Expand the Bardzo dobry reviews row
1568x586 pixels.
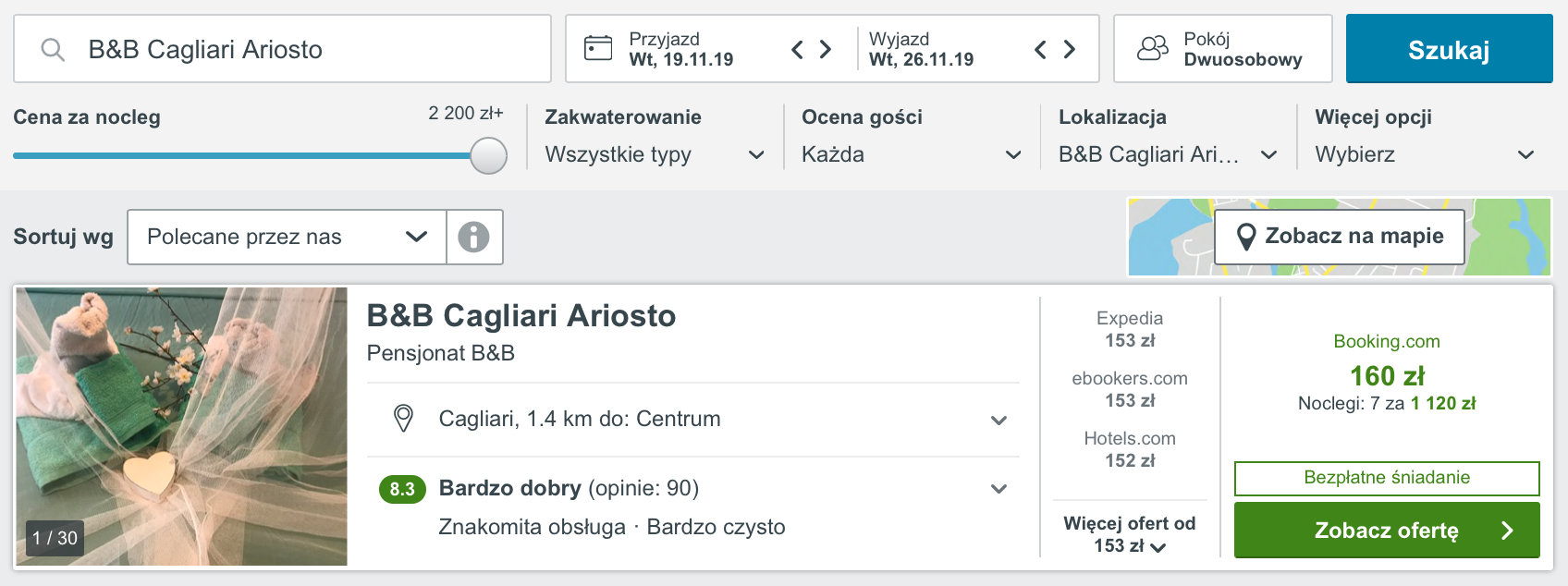693,507
